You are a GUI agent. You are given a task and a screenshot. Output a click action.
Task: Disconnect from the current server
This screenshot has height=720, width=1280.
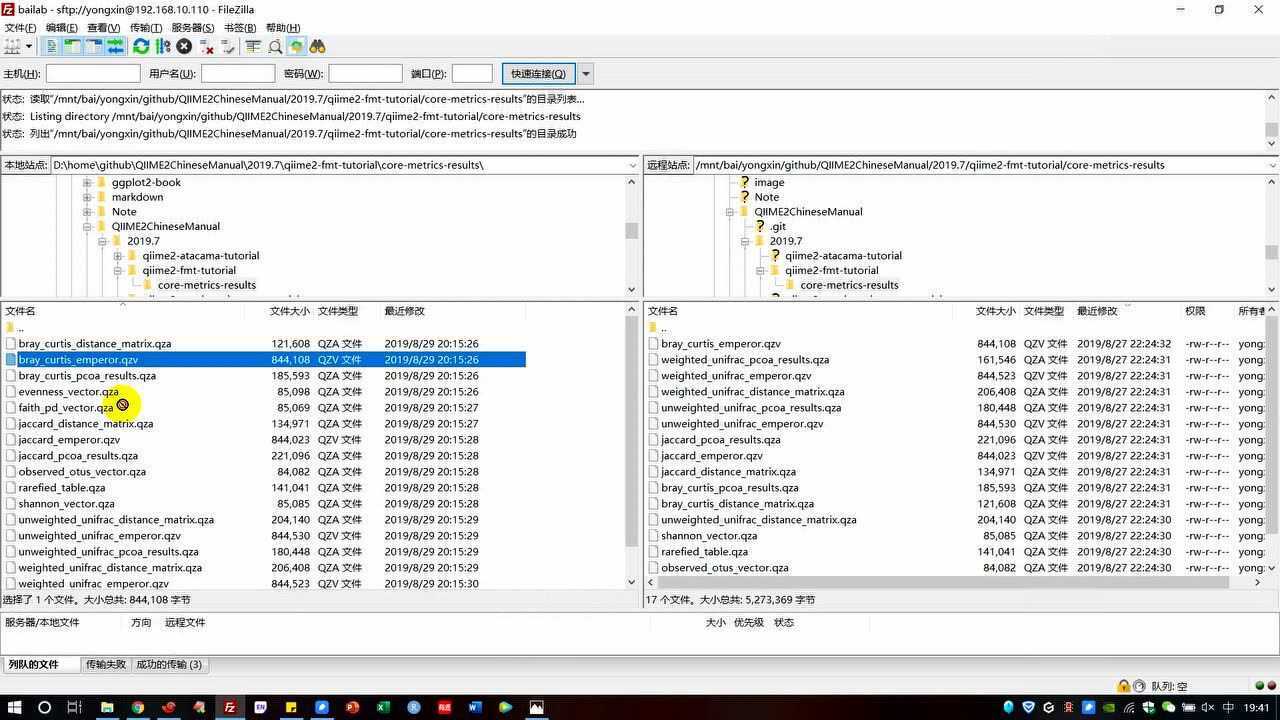click(206, 46)
